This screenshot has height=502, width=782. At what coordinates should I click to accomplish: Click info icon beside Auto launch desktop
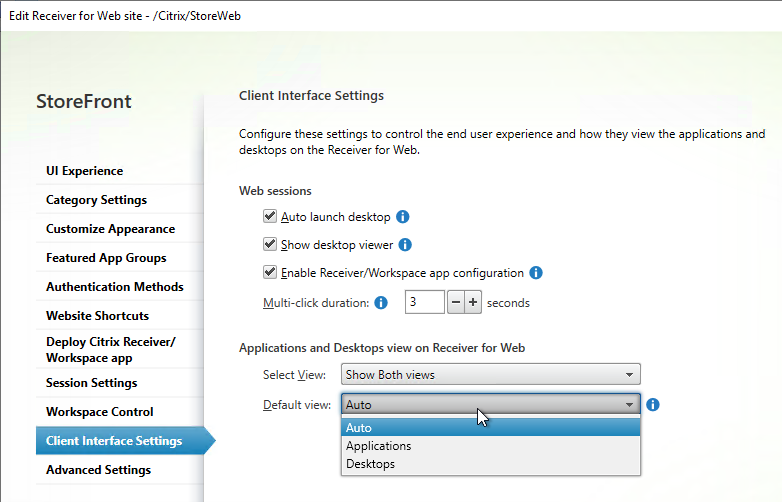click(402, 217)
